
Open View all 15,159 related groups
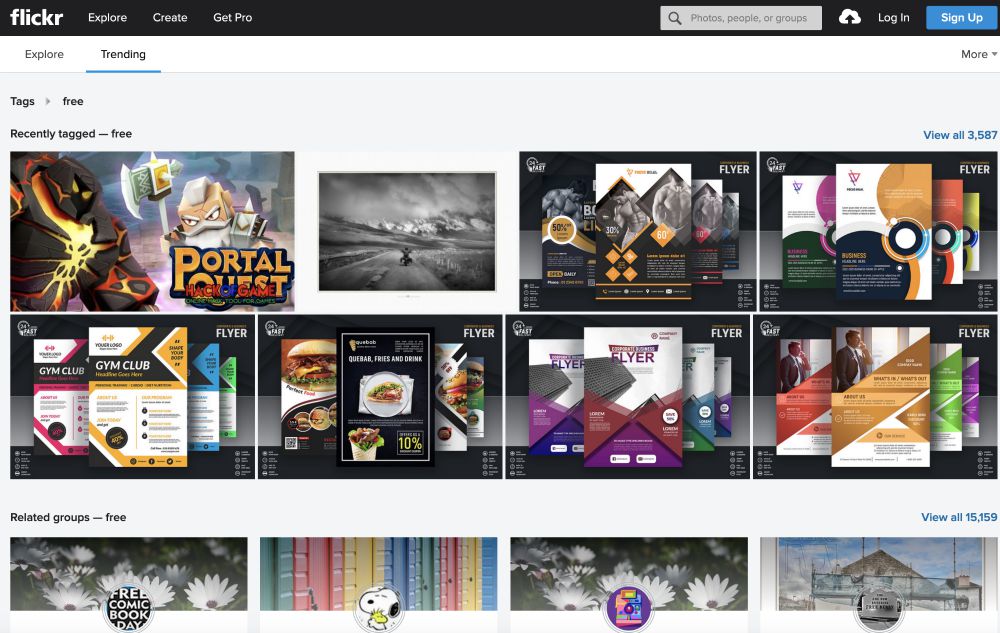pyautogui.click(x=958, y=517)
